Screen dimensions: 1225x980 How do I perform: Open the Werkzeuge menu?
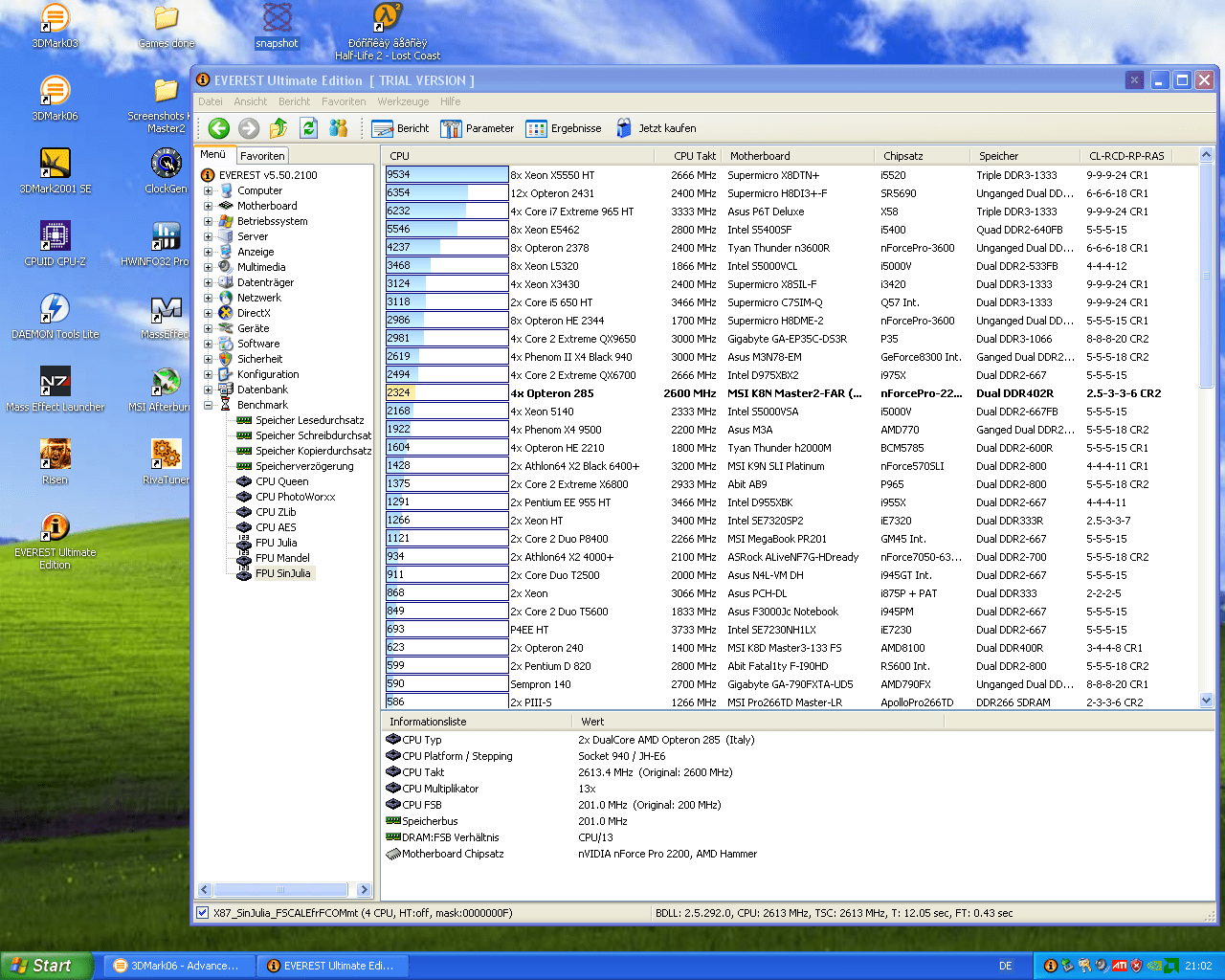point(403,101)
